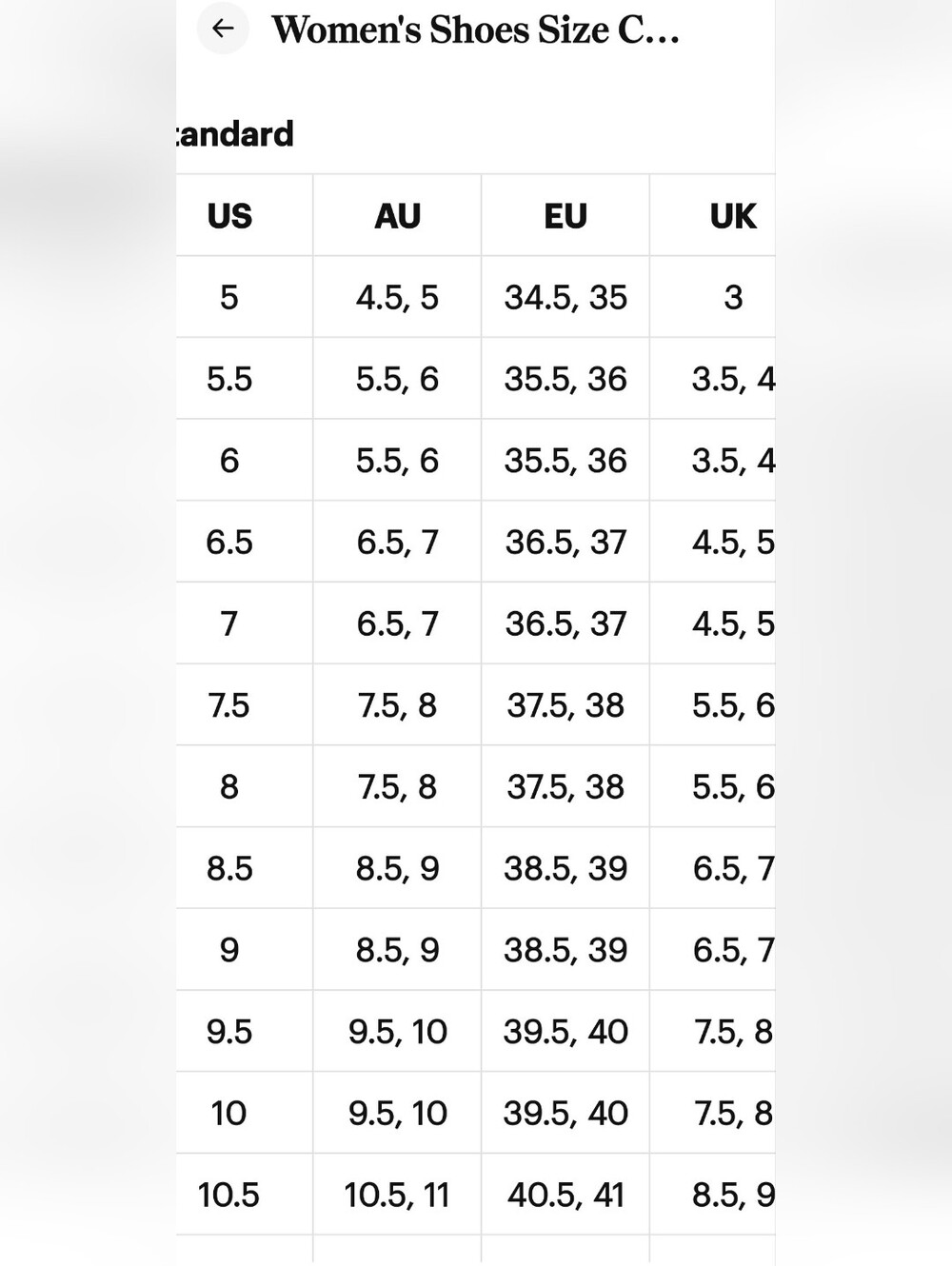The width and height of the screenshot is (952, 1266).
Task: Select the UK size 3 cell
Action: [733, 297]
